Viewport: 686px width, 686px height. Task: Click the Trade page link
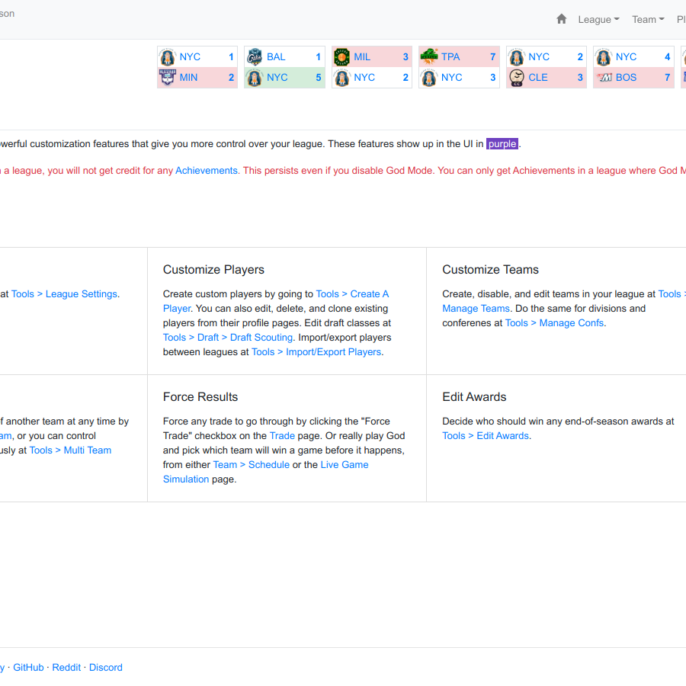282,436
